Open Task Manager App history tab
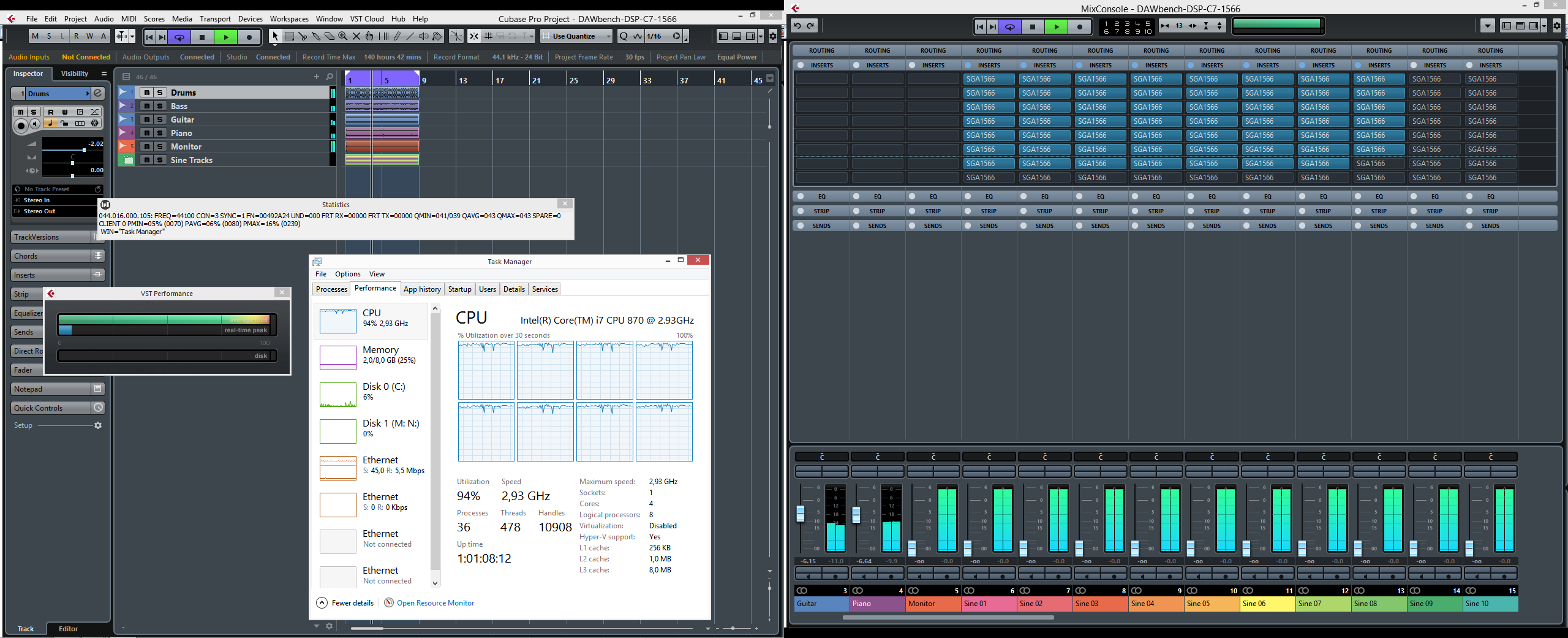 (422, 289)
